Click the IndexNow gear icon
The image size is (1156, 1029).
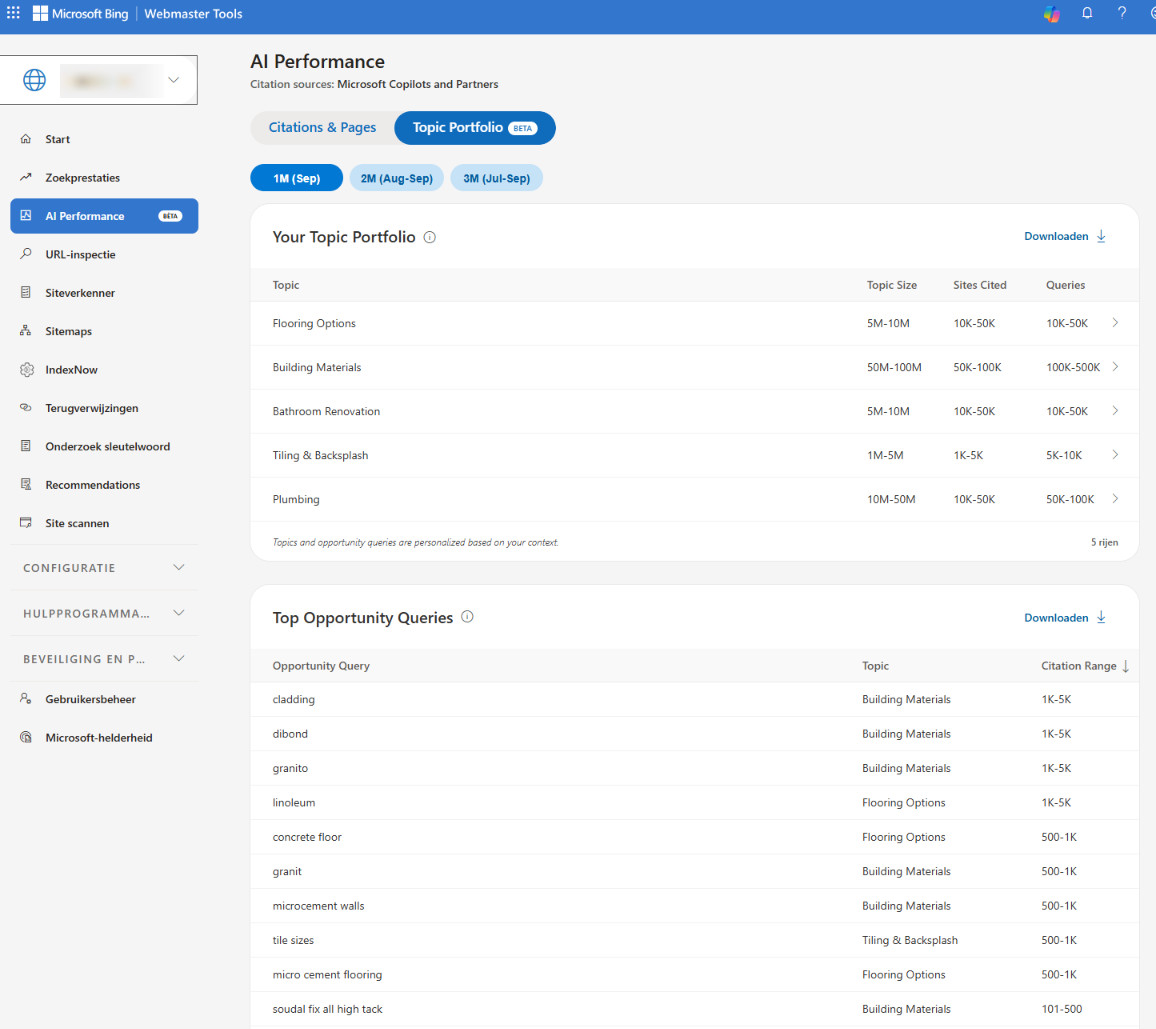pyautogui.click(x=27, y=369)
